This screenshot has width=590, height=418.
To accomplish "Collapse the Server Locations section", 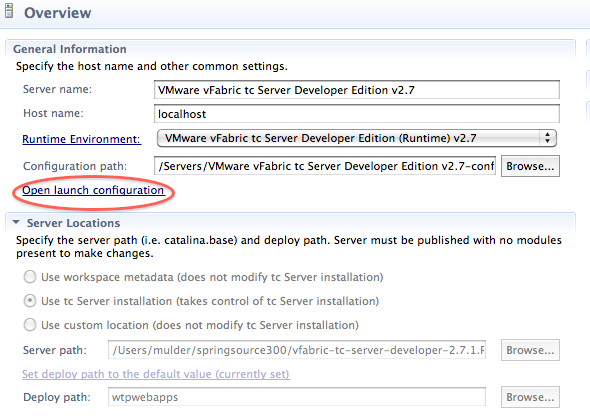I will (x=16, y=222).
